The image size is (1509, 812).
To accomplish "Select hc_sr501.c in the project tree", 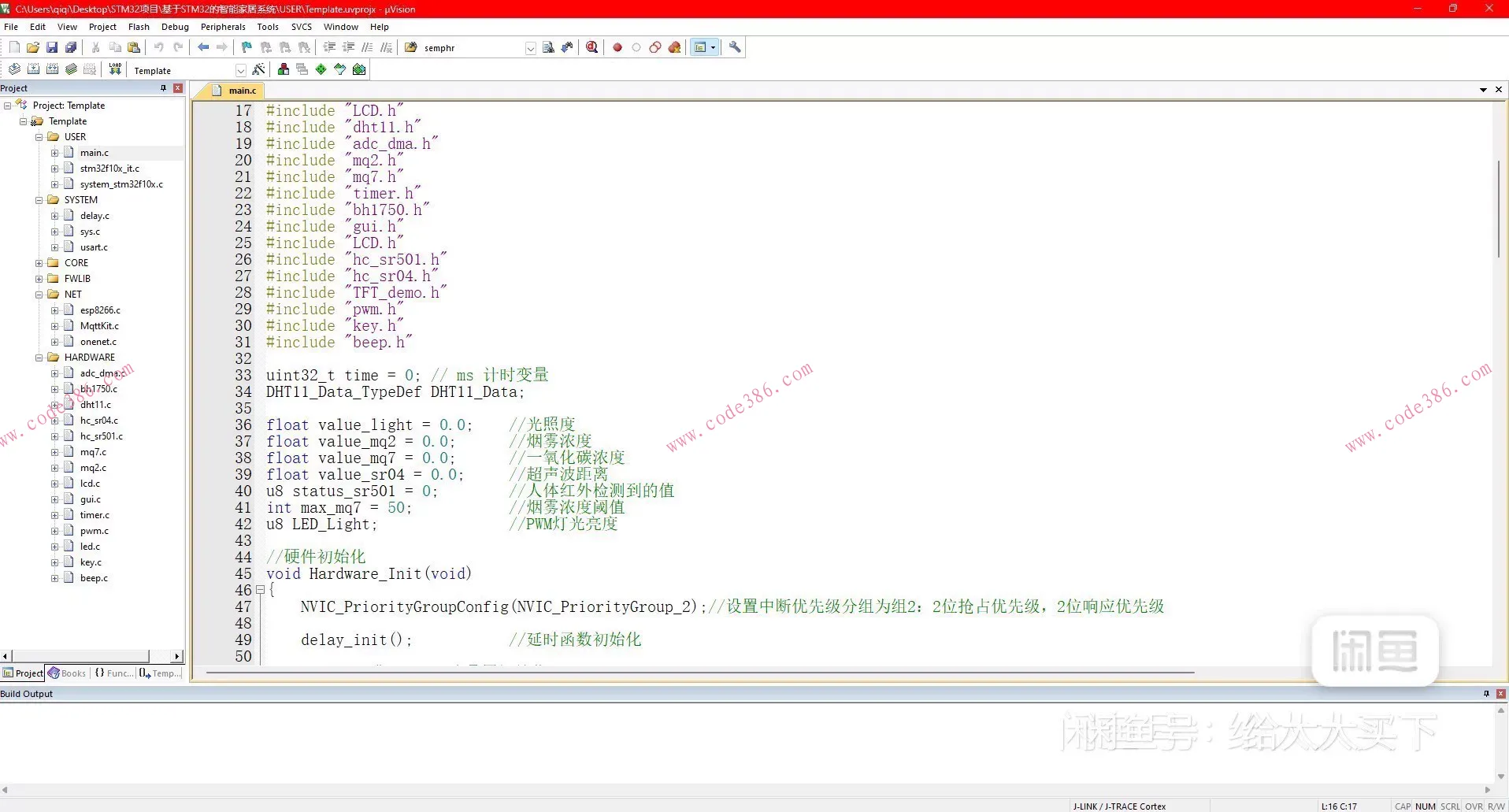I will 102,436.
